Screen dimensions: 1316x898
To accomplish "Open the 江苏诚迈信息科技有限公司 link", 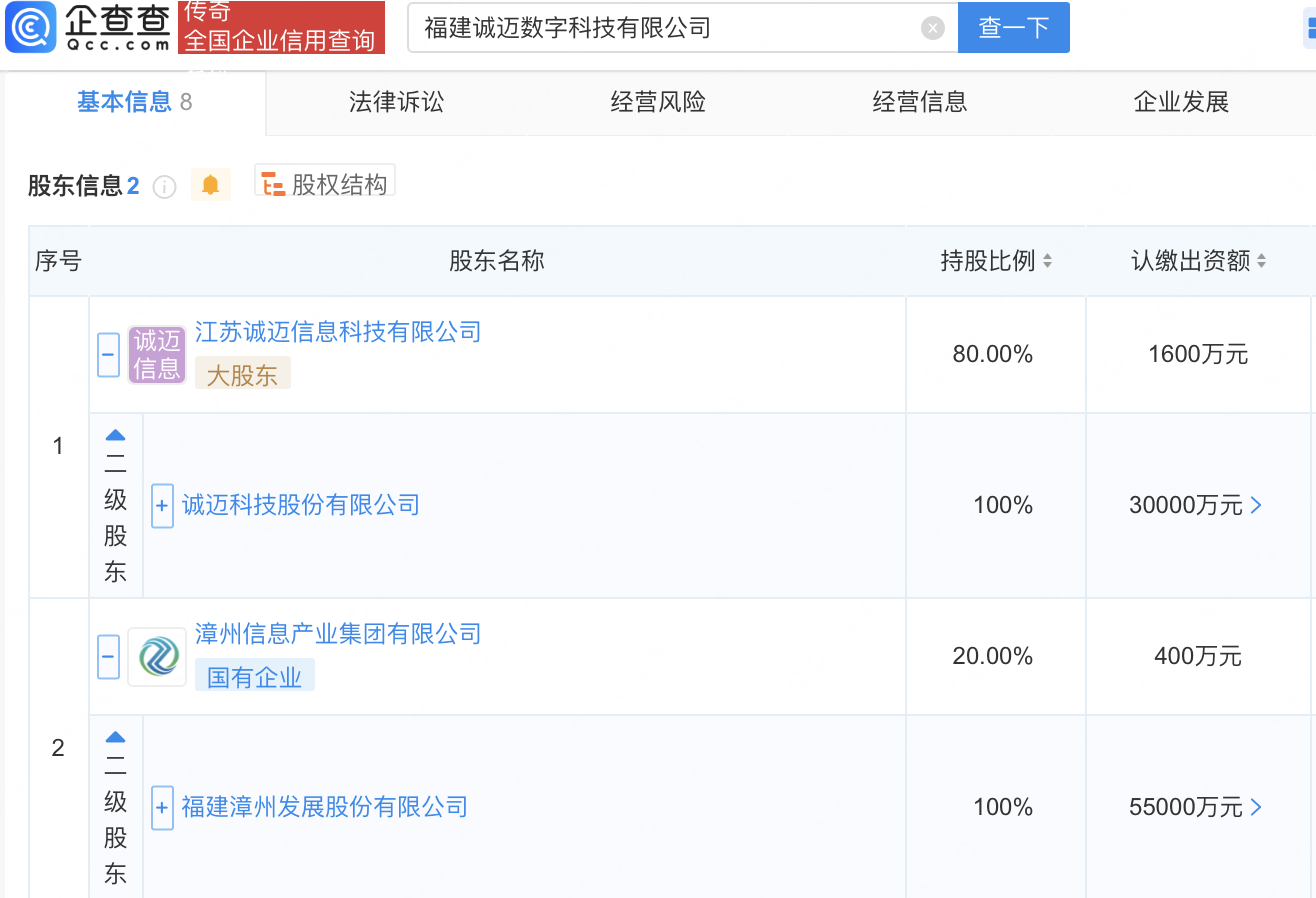I will coord(338,332).
